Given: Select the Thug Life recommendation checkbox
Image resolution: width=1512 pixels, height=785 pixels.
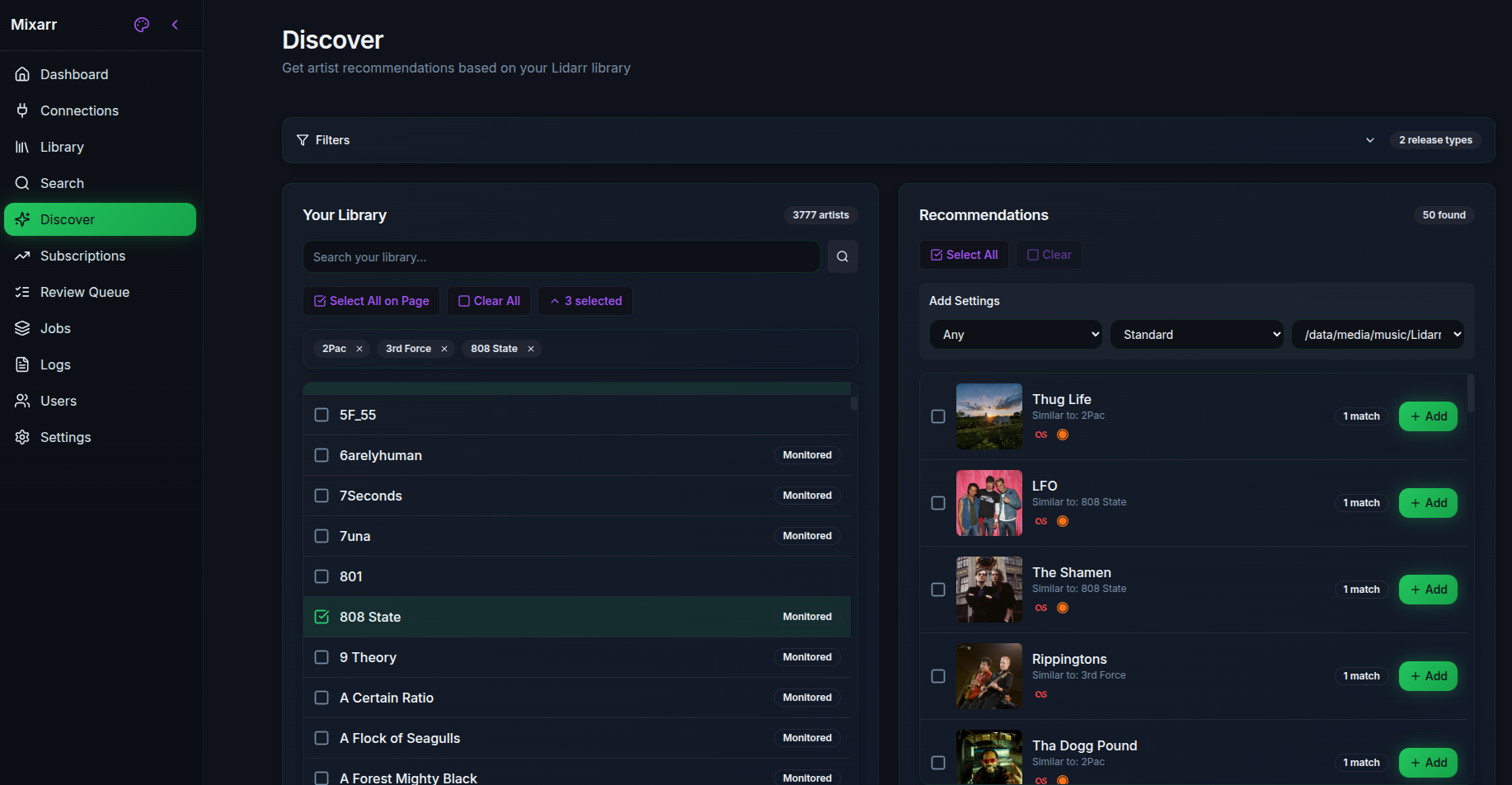Looking at the screenshot, I should (x=938, y=416).
